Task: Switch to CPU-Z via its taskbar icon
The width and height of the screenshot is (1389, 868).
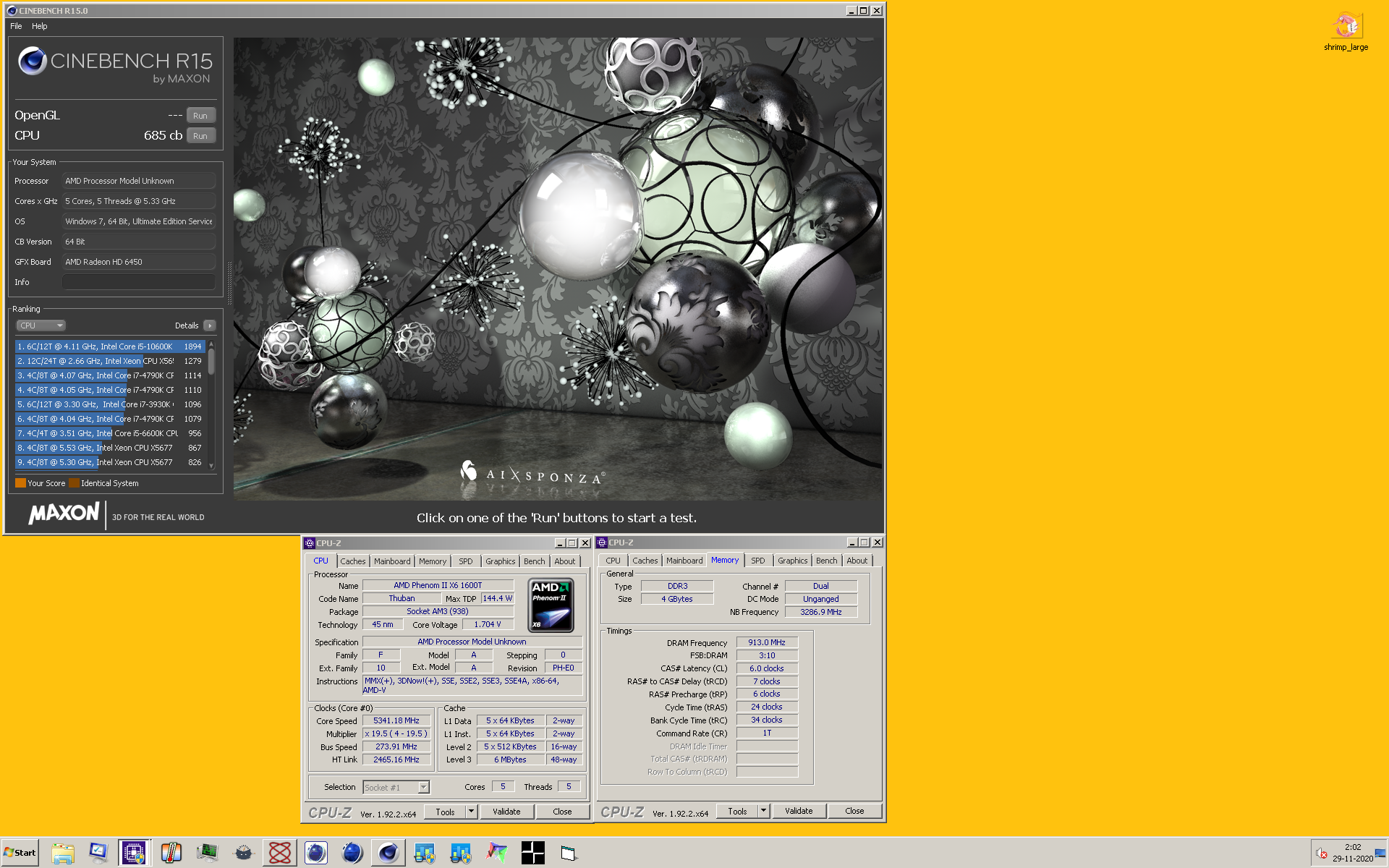Action: (x=135, y=853)
